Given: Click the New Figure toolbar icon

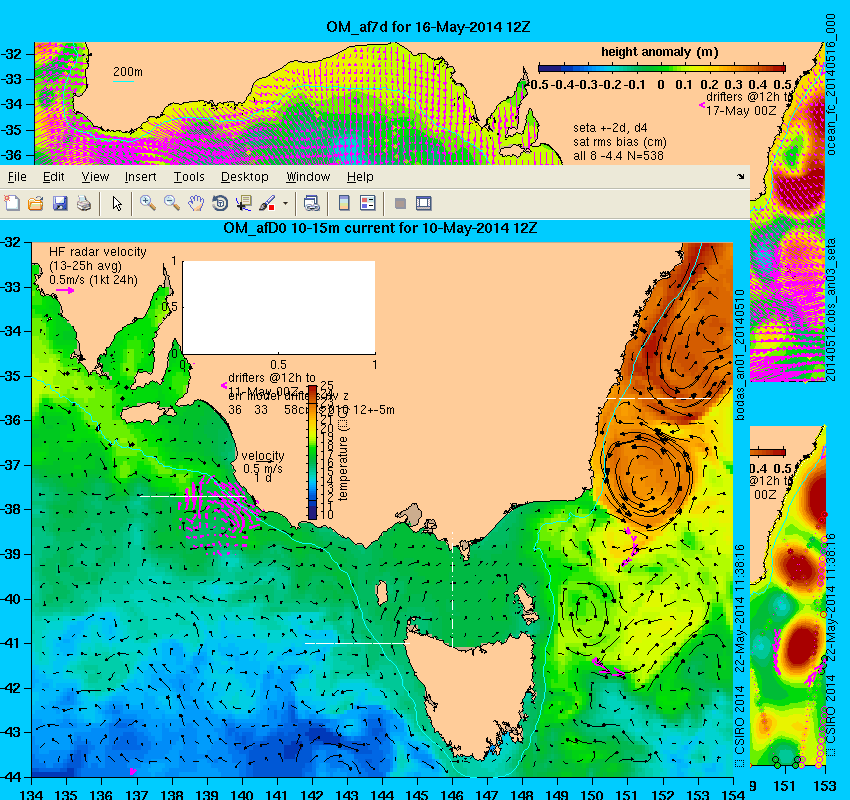Looking at the screenshot, I should pyautogui.click(x=12, y=203).
